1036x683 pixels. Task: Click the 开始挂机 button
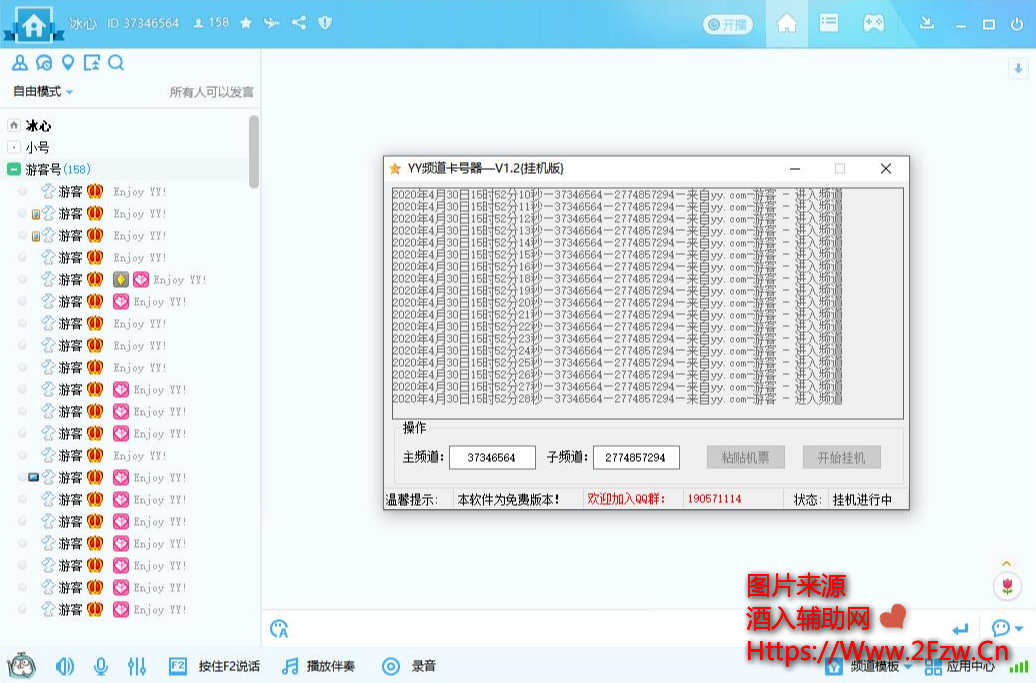point(842,457)
